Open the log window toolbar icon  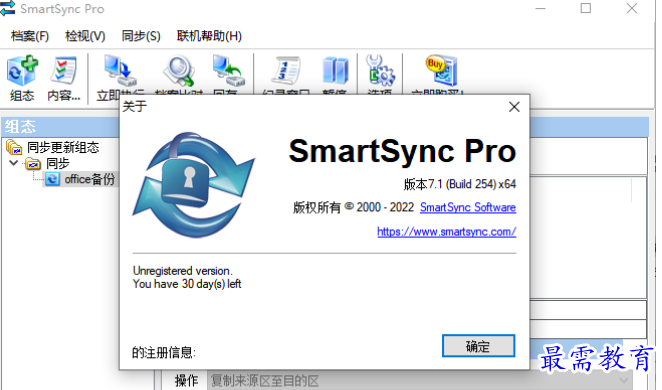[286, 70]
